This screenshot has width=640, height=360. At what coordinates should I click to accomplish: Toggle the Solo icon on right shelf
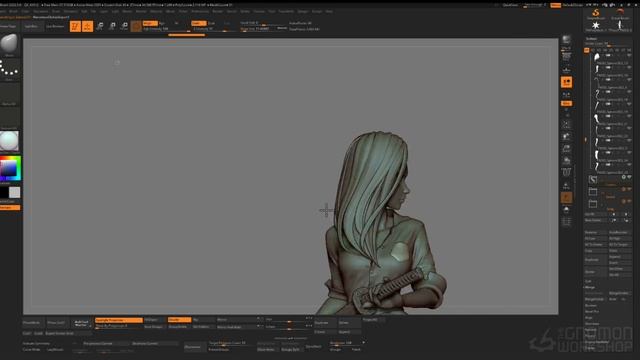click(x=567, y=210)
